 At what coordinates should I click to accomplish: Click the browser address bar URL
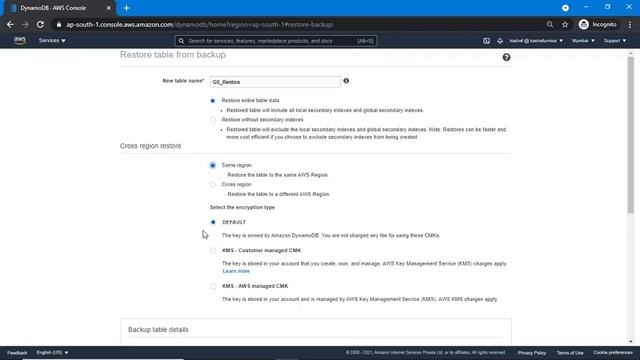coord(200,24)
